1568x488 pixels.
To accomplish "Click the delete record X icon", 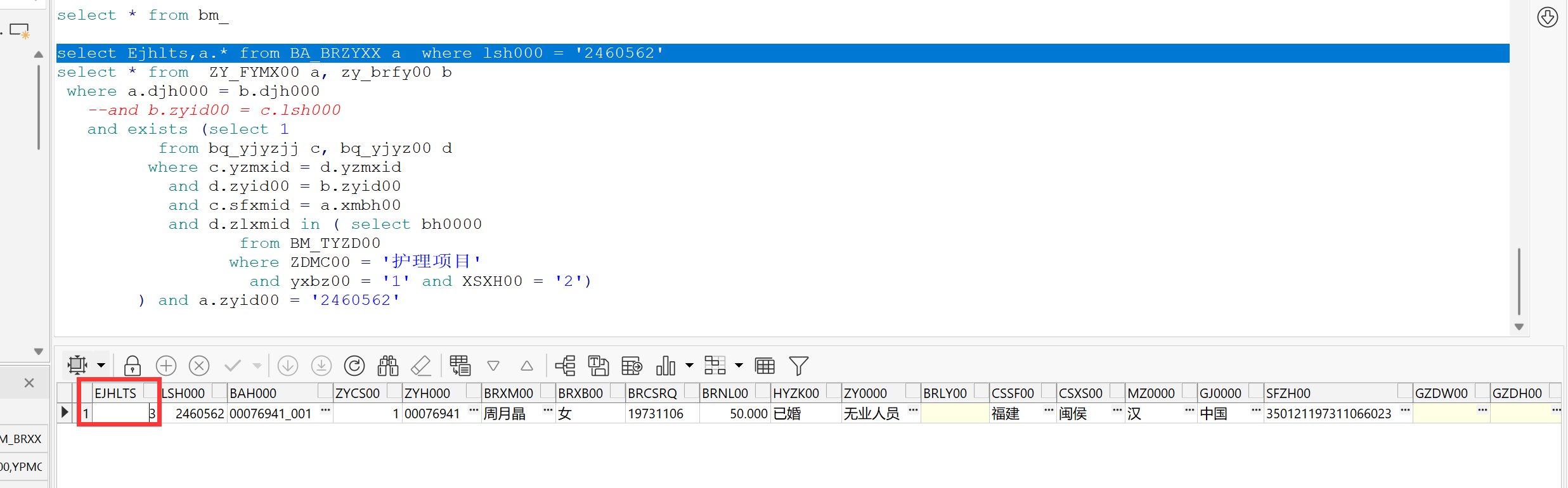I will (x=199, y=366).
